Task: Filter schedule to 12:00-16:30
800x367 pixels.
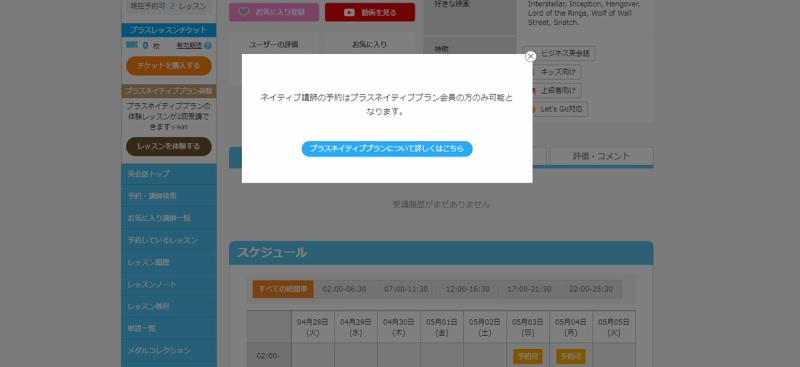Action: (468, 289)
